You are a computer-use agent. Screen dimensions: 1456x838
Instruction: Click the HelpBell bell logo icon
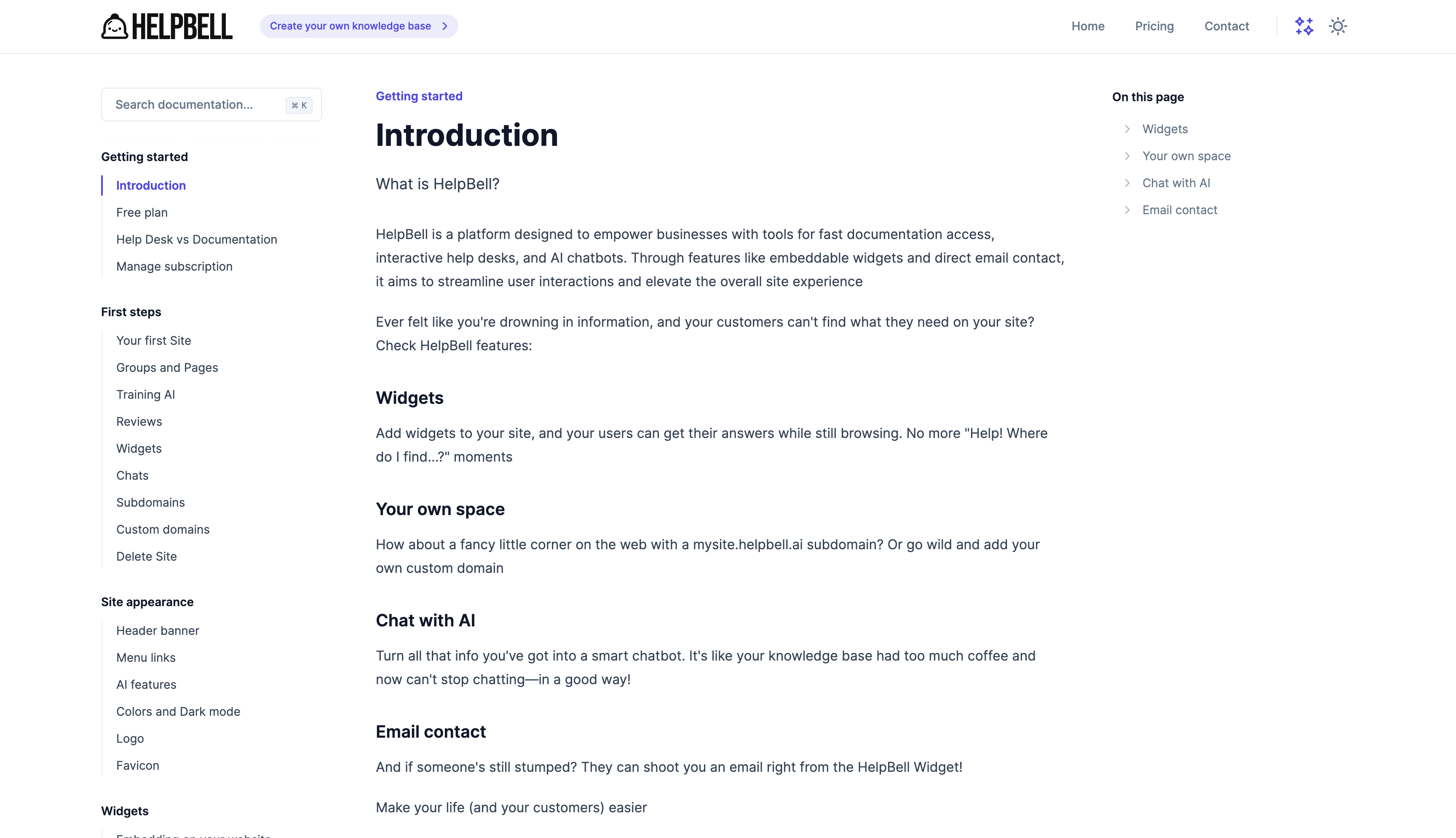[115, 27]
